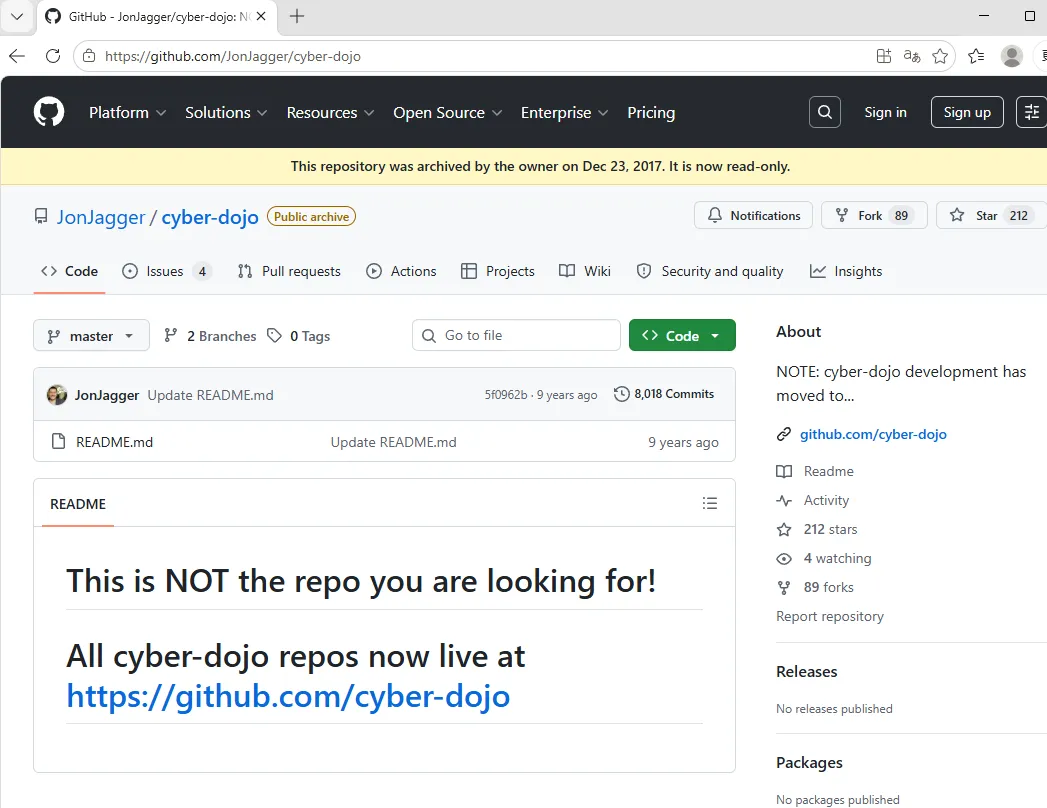Click the link chain icon in About
This screenshot has height=808, width=1047.
[784, 435]
